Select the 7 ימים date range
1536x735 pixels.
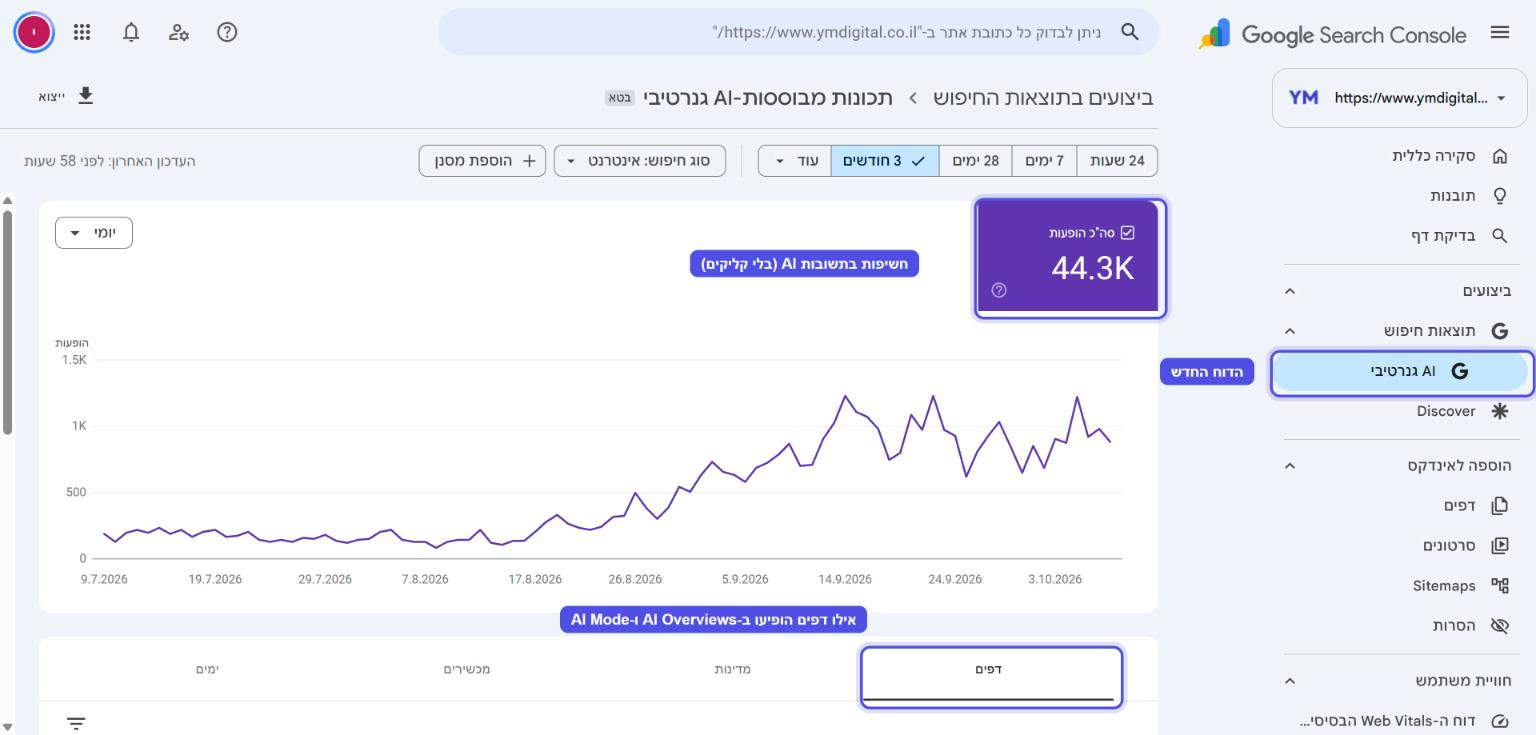1044,161
